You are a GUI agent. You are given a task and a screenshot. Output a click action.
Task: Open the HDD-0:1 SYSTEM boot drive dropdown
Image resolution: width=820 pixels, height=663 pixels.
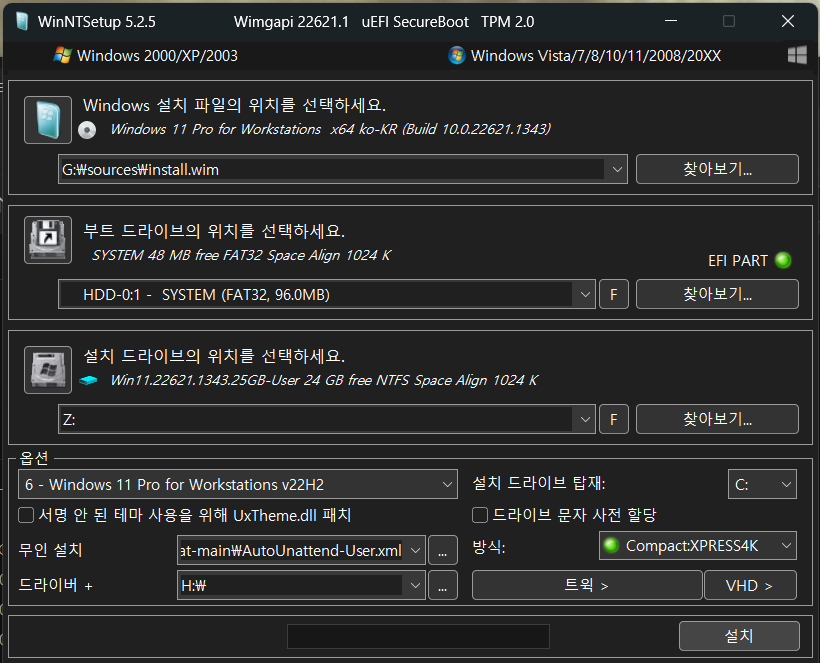pos(585,294)
